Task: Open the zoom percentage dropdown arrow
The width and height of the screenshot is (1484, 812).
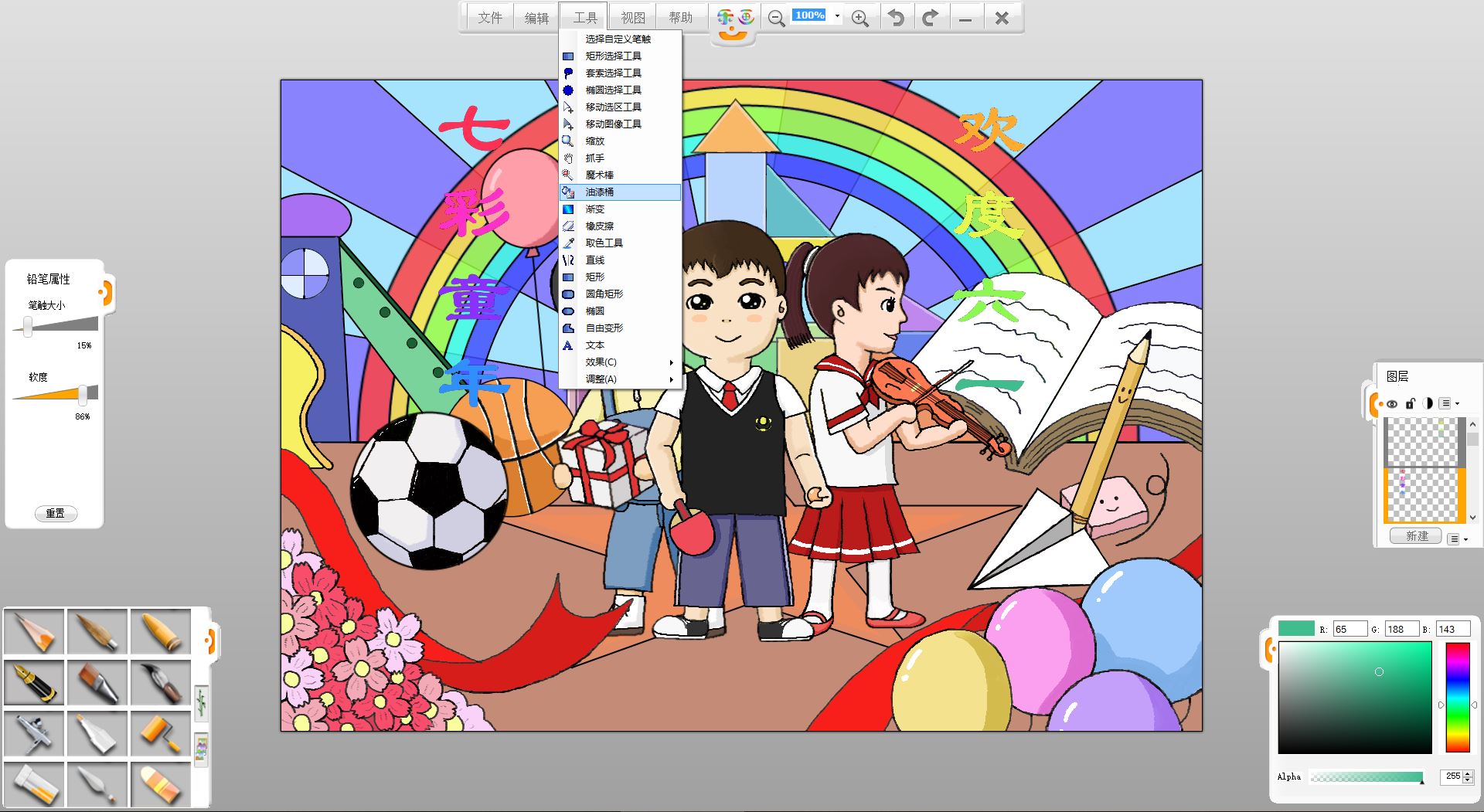Action: click(837, 15)
